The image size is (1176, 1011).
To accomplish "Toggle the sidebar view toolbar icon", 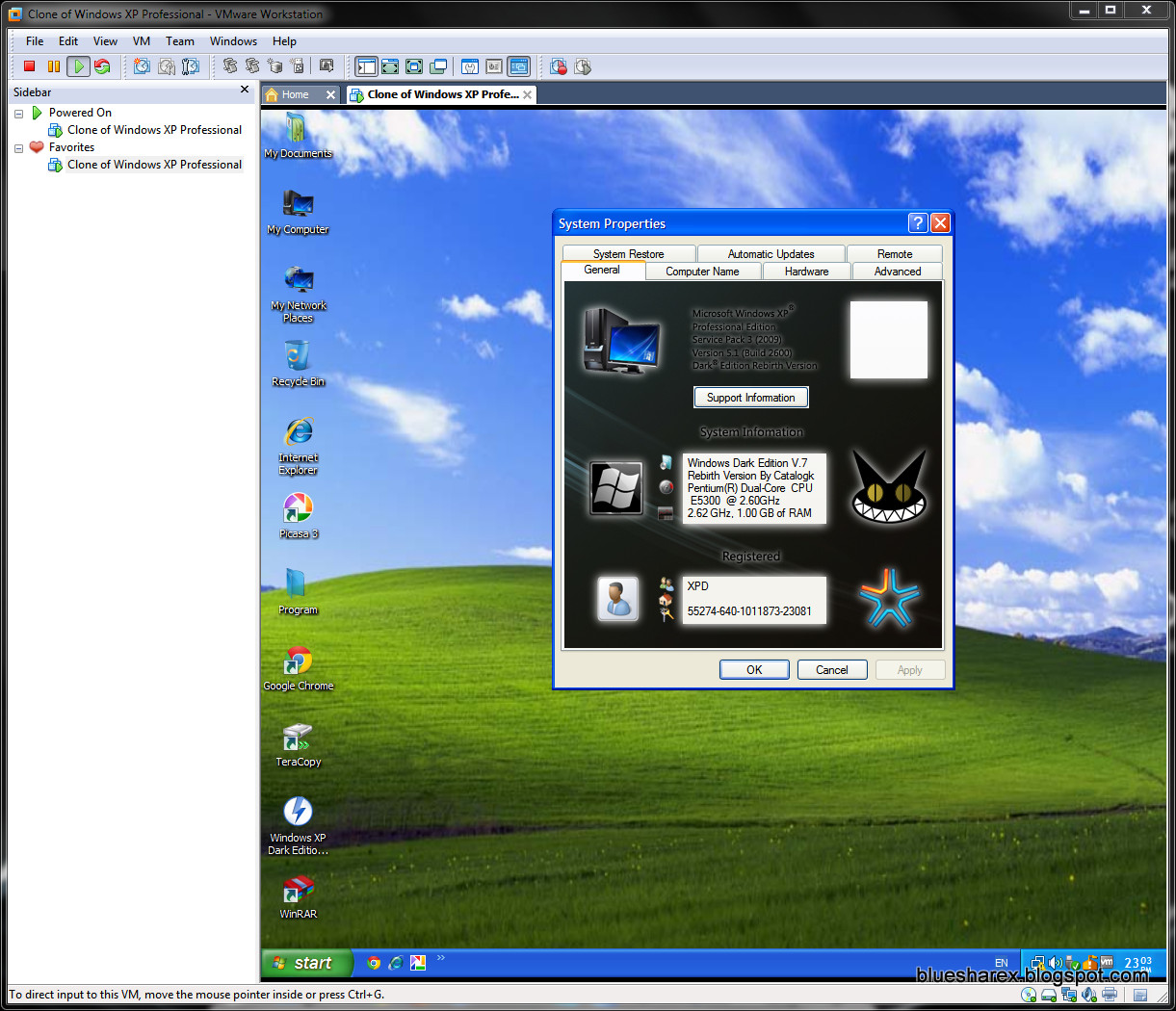I will pos(366,66).
